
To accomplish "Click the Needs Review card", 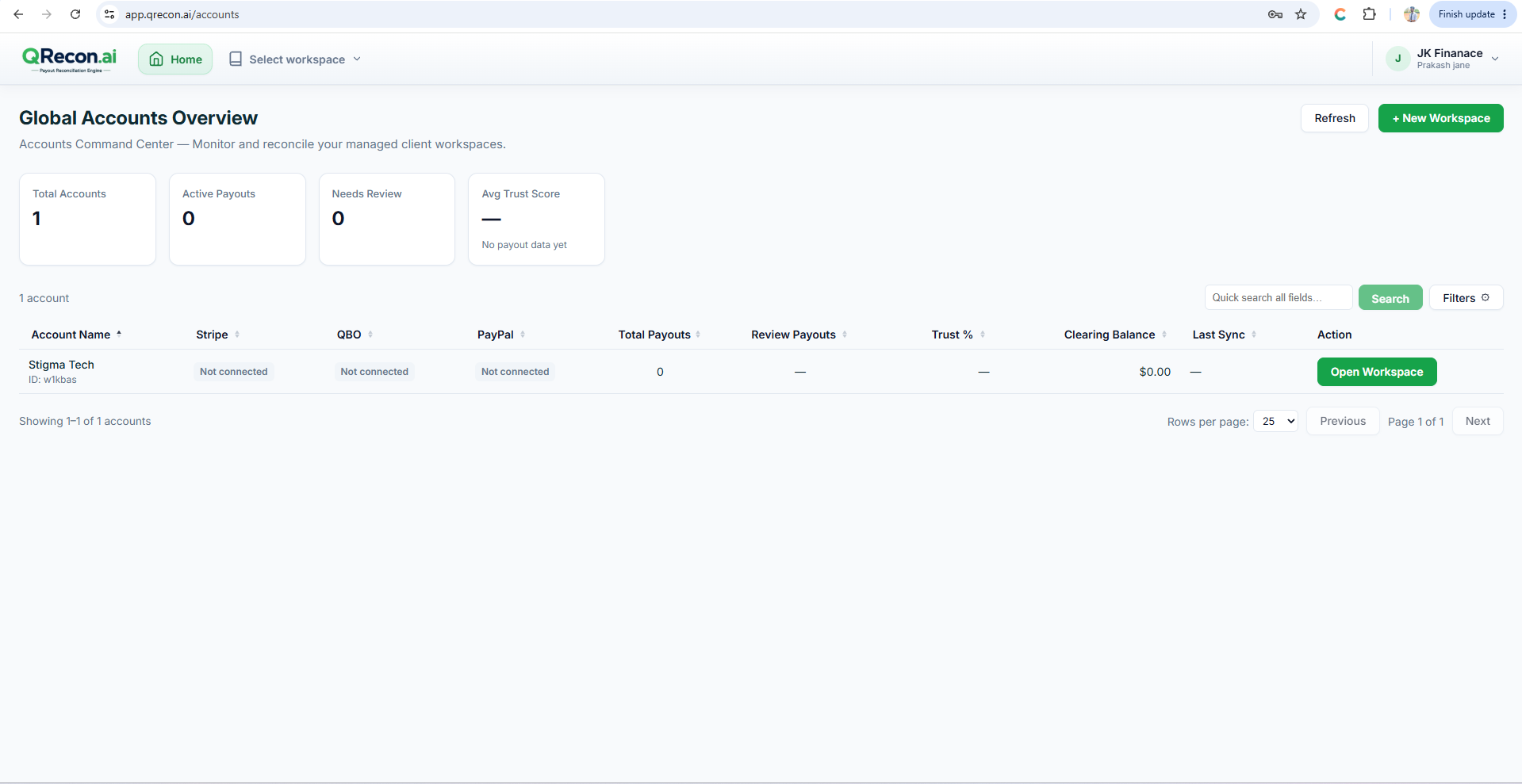I will pyautogui.click(x=387, y=219).
